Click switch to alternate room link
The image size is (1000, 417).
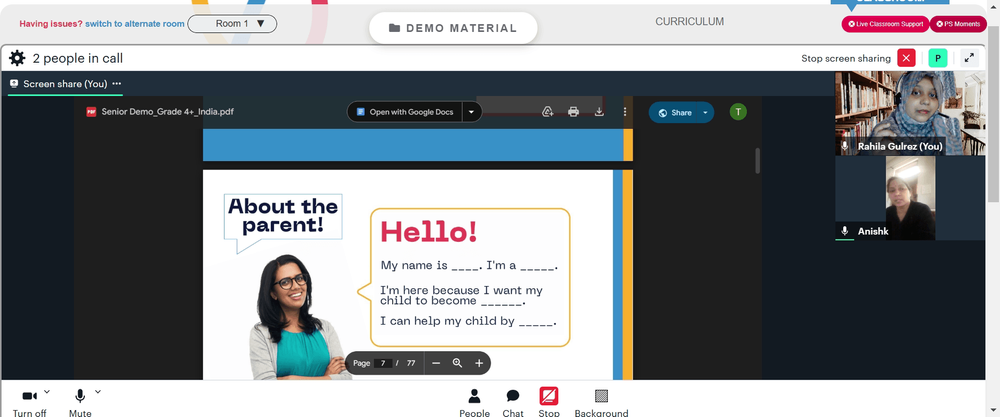pyautogui.click(x=135, y=24)
